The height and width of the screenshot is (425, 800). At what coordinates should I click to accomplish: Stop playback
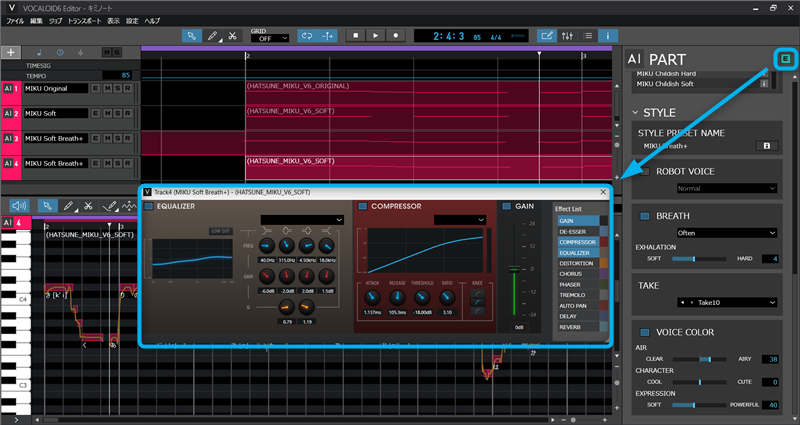click(356, 36)
